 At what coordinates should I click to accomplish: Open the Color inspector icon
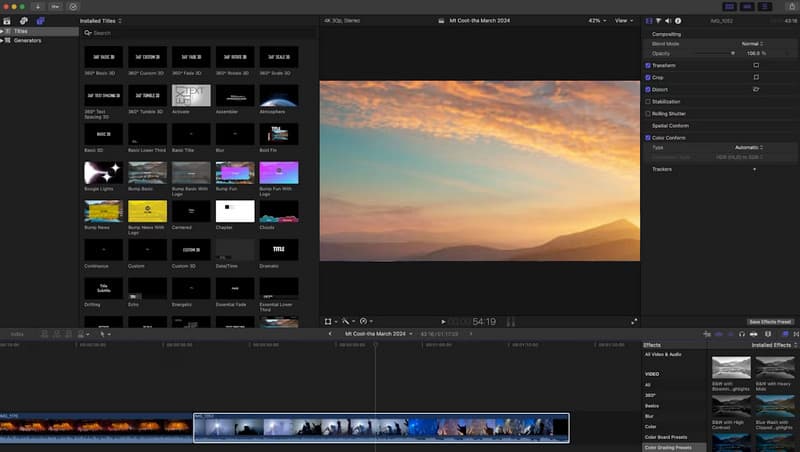(659, 21)
